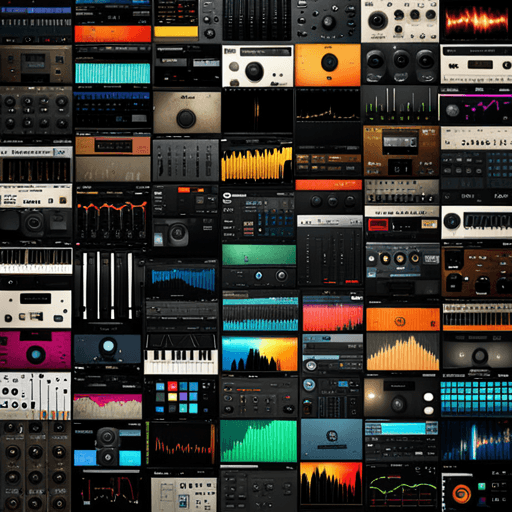
Task: Toggle the lower white oval button
Action: pos(428,410)
